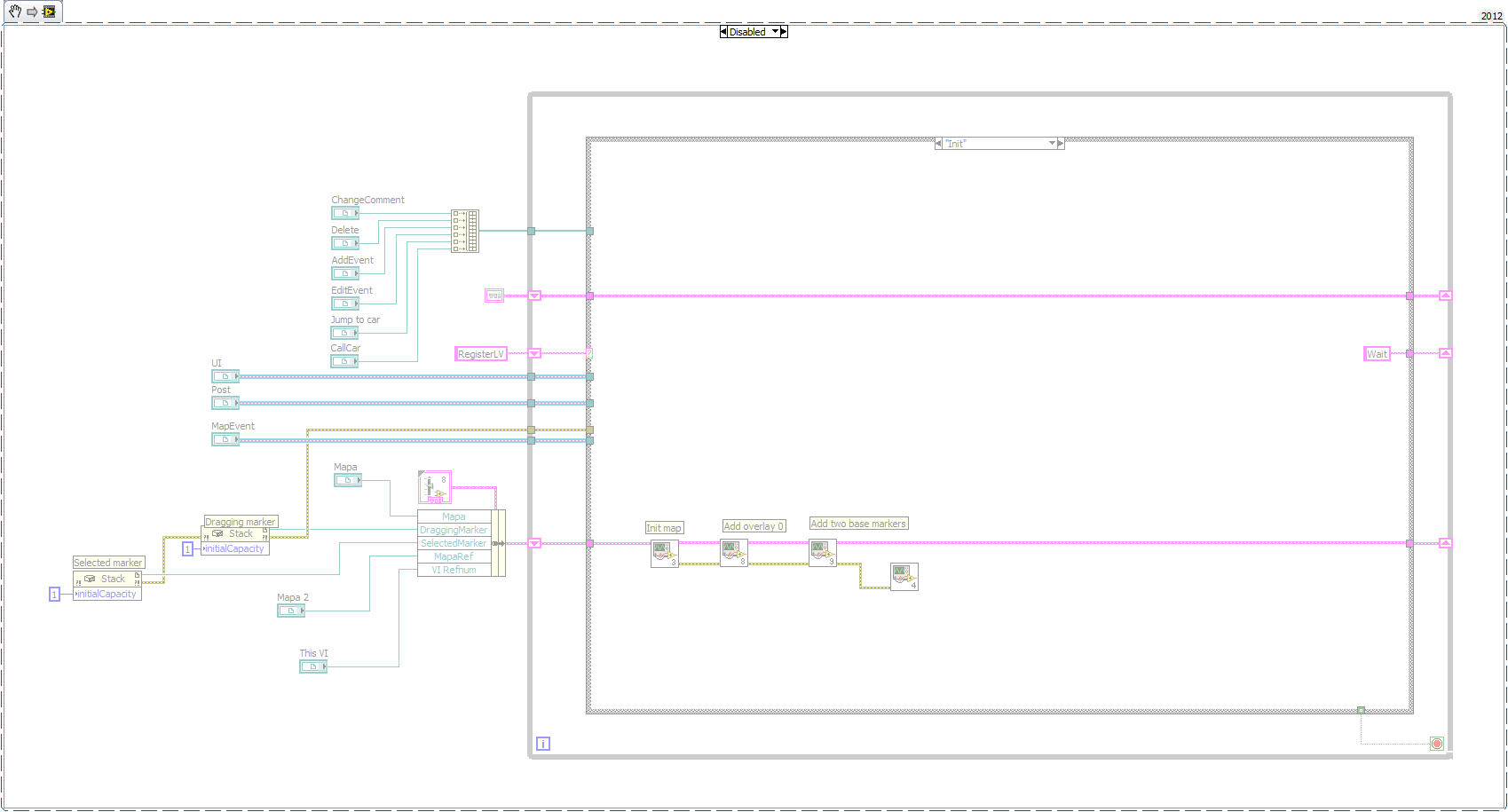1508x812 pixels.
Task: Go to next disabled-structure subdiagram
Action: [x=784, y=32]
